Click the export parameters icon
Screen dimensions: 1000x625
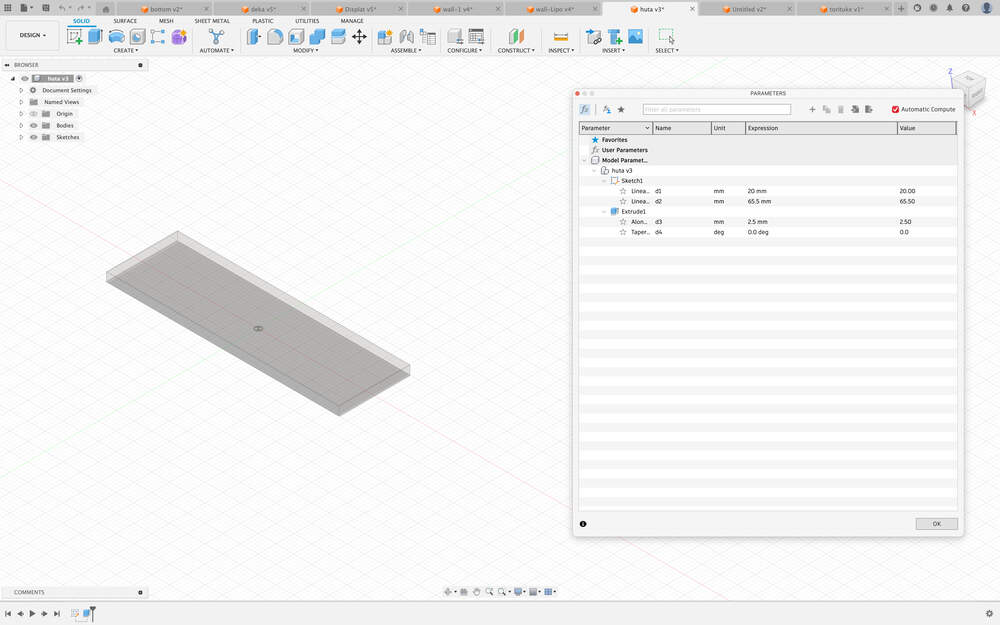click(869, 110)
